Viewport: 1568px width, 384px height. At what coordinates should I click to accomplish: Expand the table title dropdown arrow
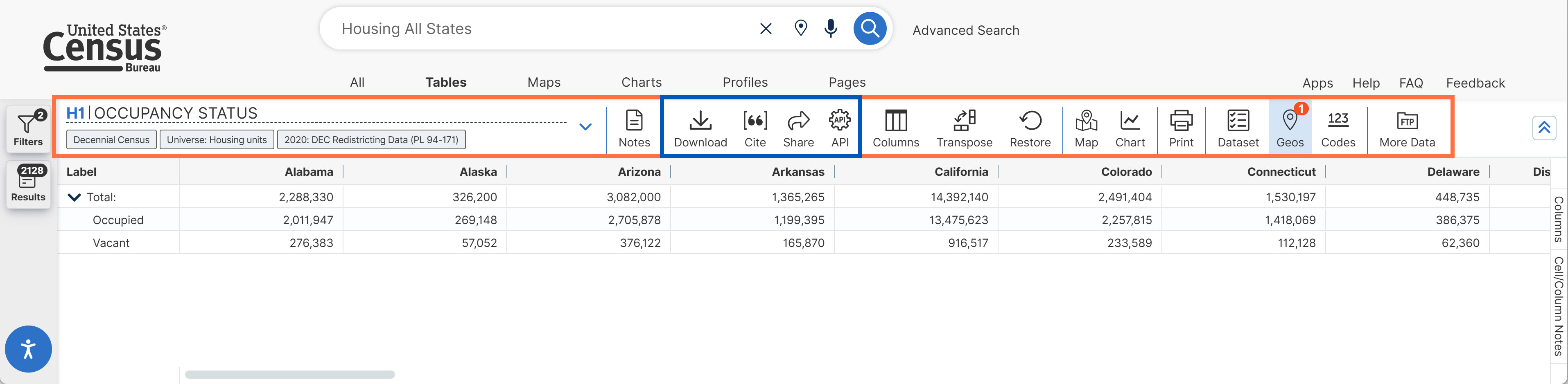pyautogui.click(x=585, y=127)
